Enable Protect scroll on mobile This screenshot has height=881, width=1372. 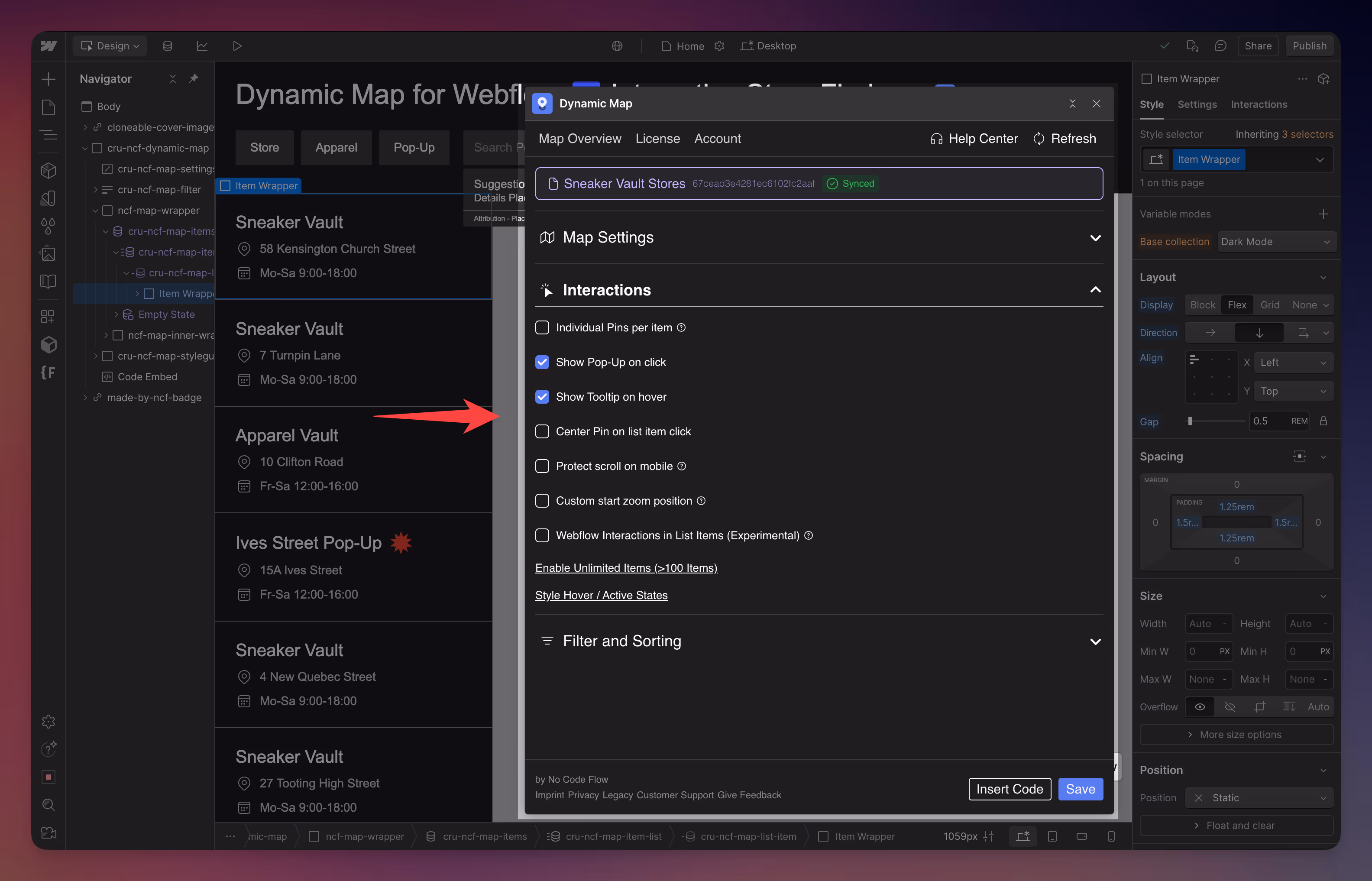(542, 466)
